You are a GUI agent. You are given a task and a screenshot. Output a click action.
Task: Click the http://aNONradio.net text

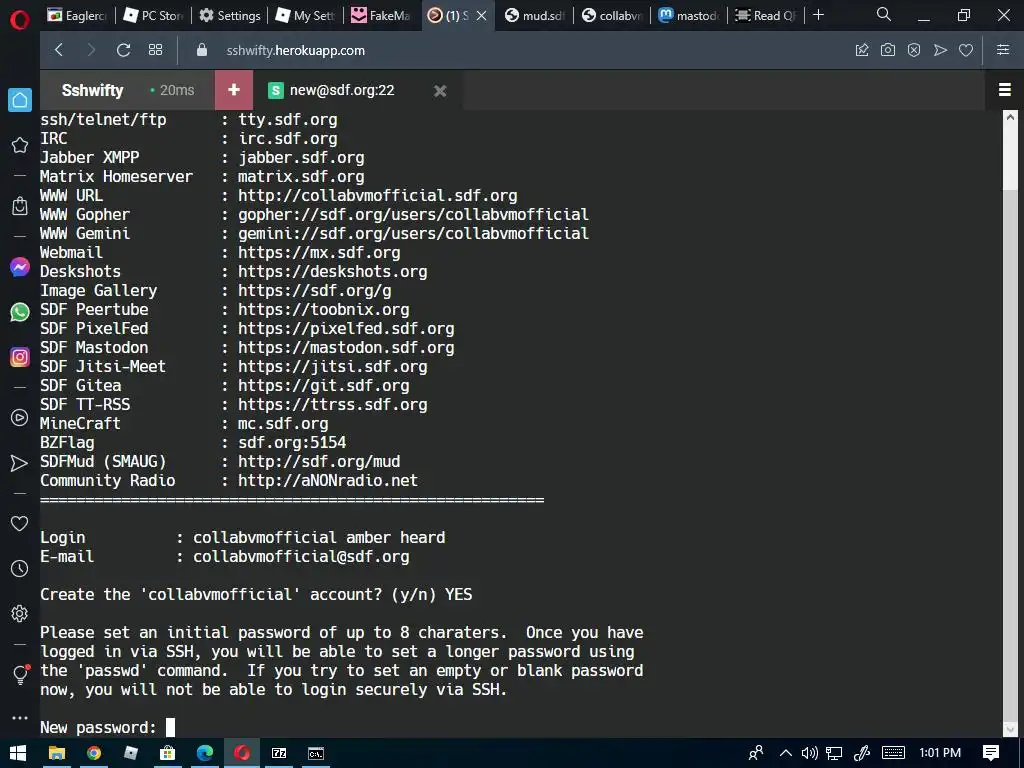click(x=328, y=481)
